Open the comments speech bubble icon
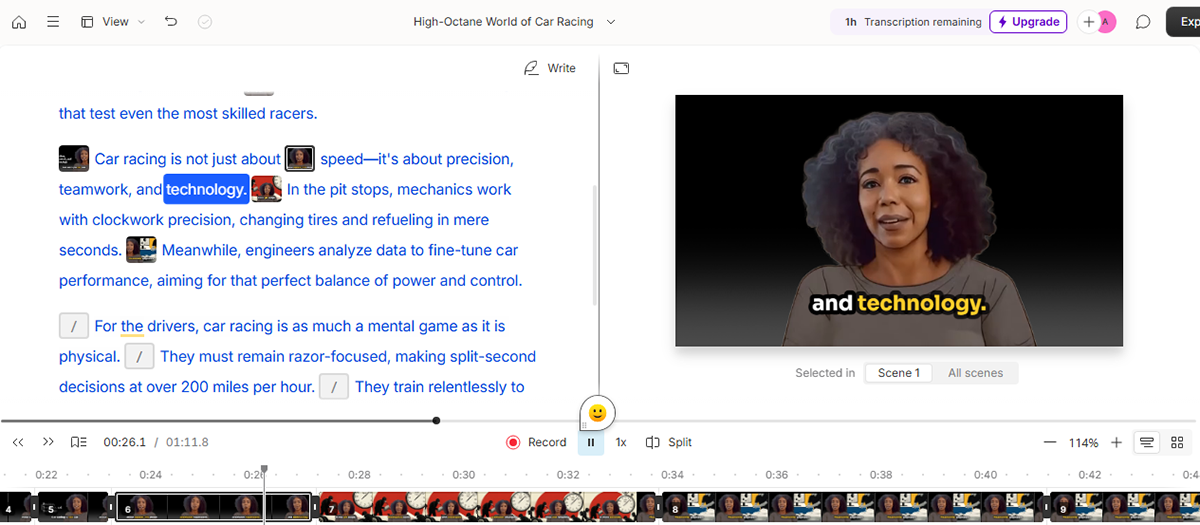1200x525 pixels. coord(1143,22)
